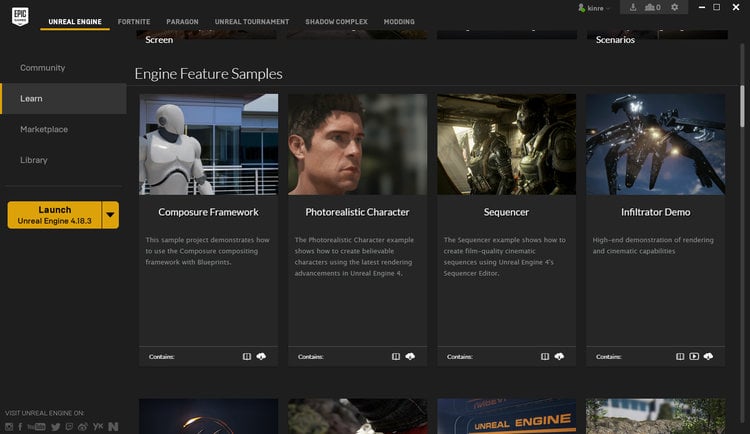This screenshot has height=434, width=750.
Task: Click the Infiltrator Demo title
Action: (655, 212)
